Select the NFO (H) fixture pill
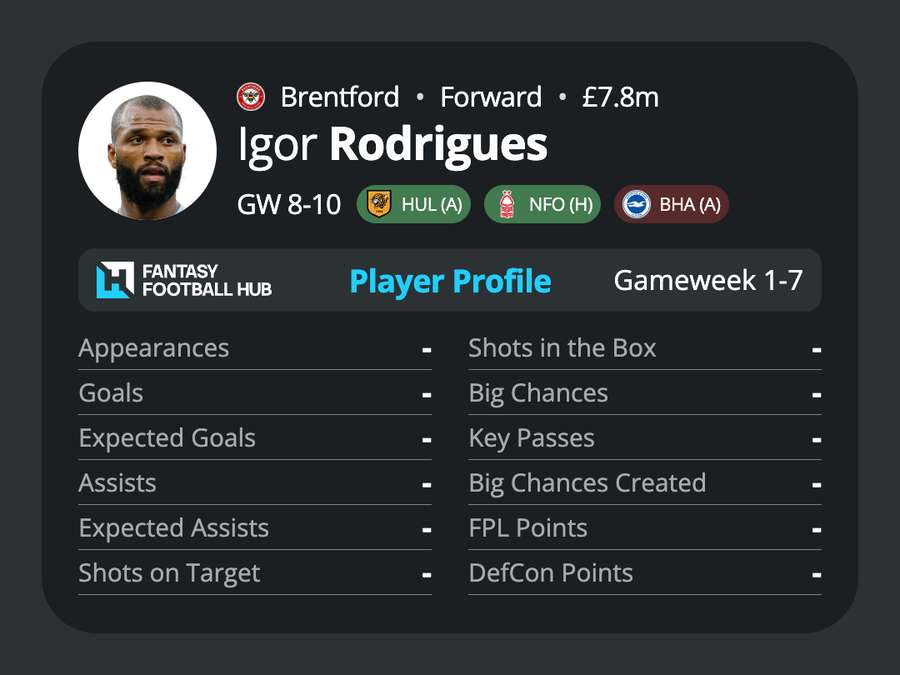 pos(542,204)
